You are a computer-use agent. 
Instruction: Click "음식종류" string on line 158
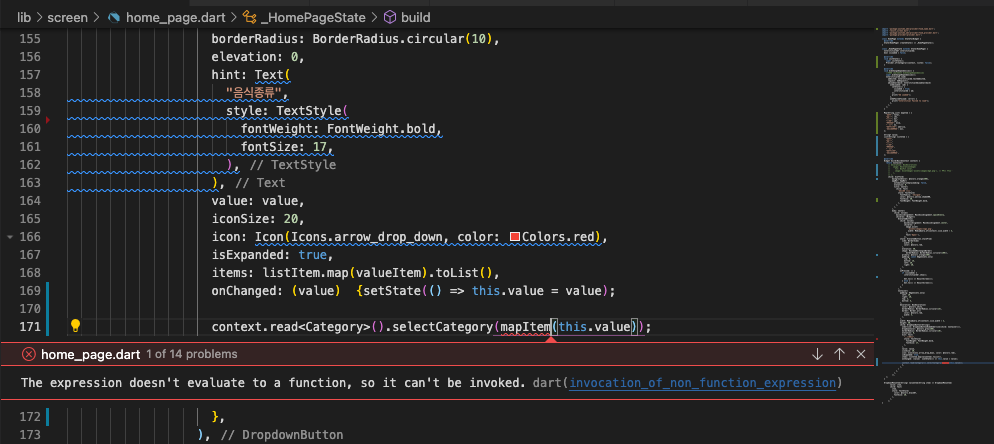point(254,93)
